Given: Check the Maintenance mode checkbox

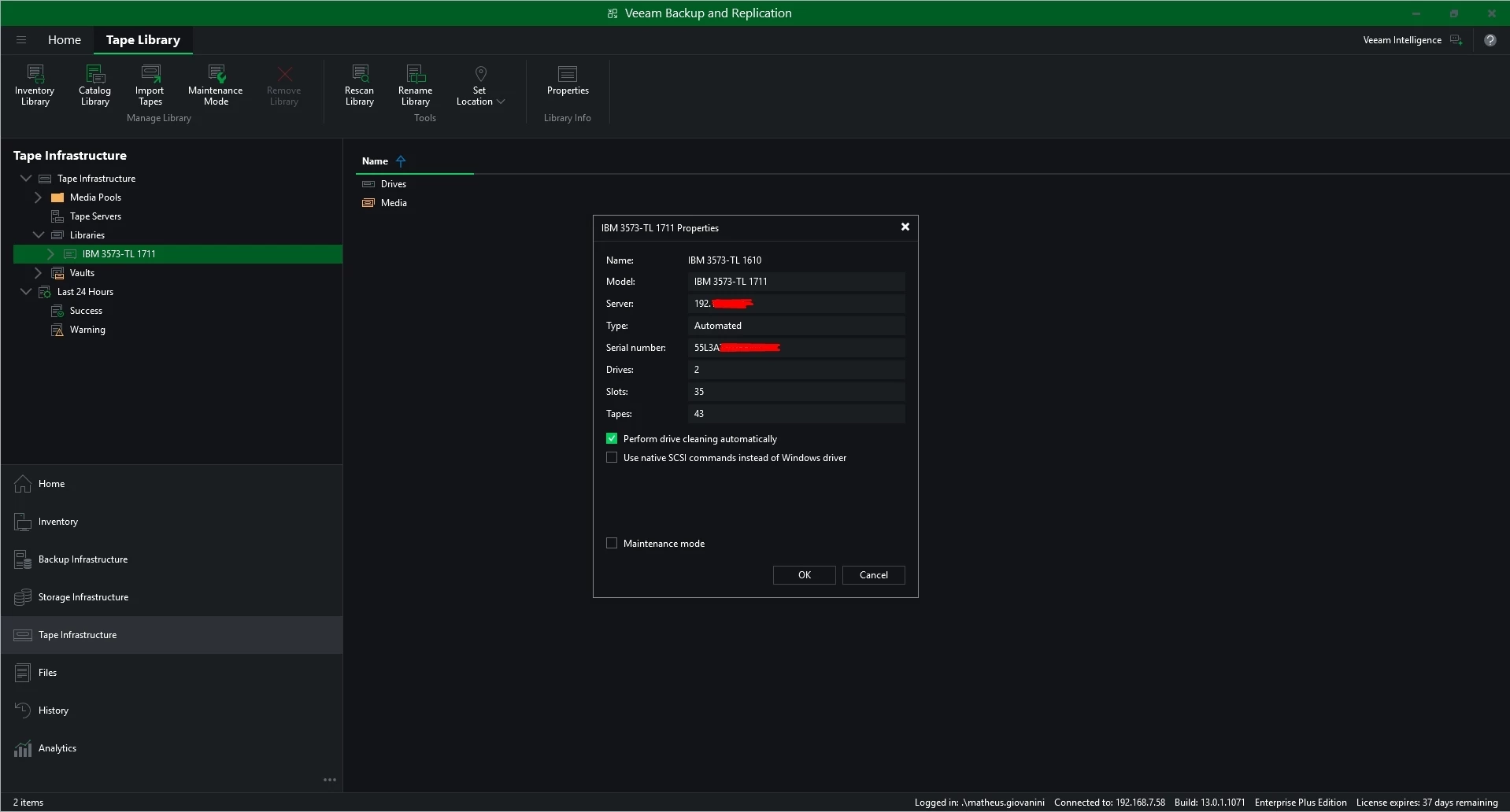Looking at the screenshot, I should click(612, 544).
